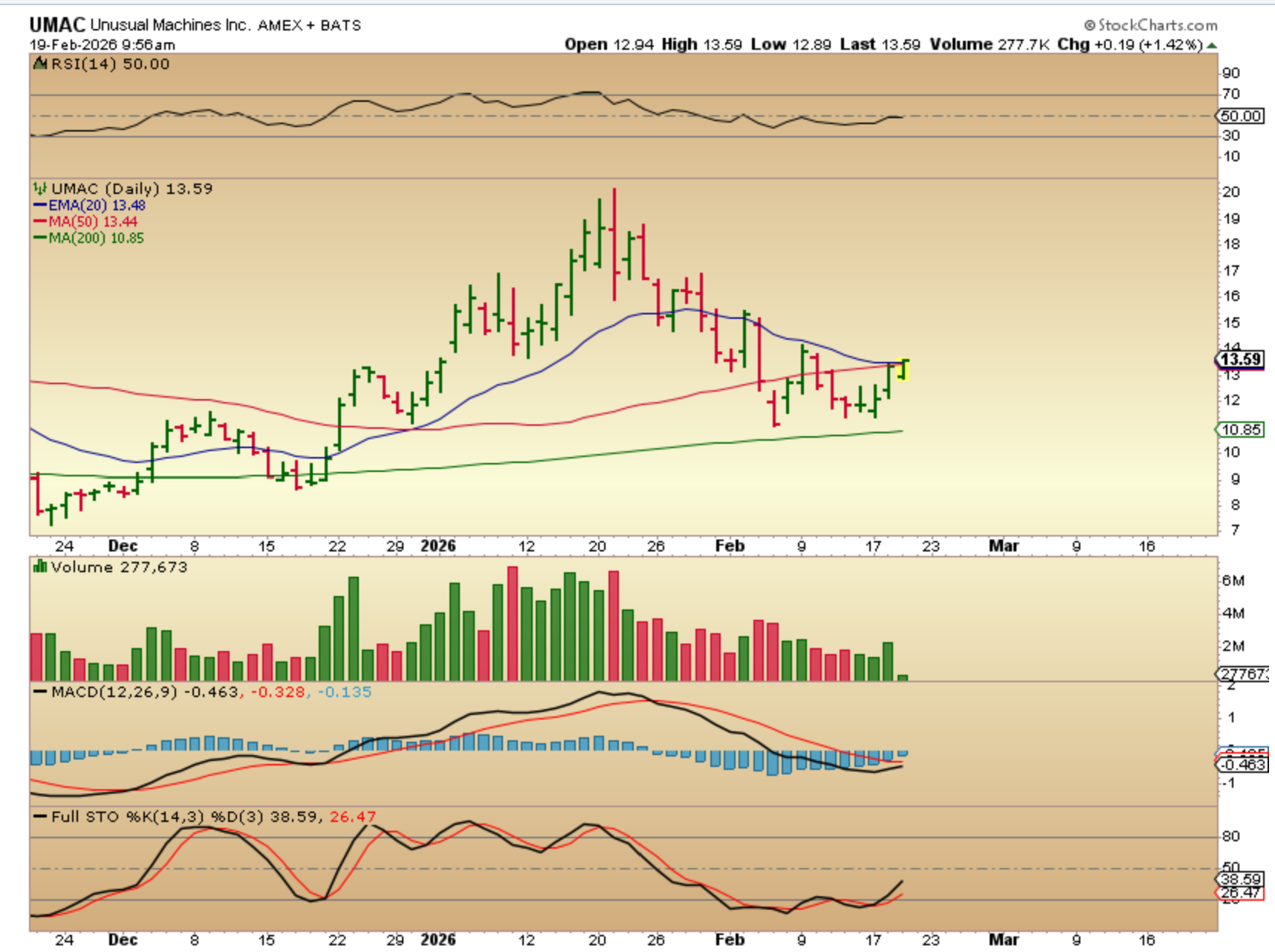Screen dimensions: 1275x952
Task: Click the company name Unusual Machines Inc.
Action: (x=170, y=25)
